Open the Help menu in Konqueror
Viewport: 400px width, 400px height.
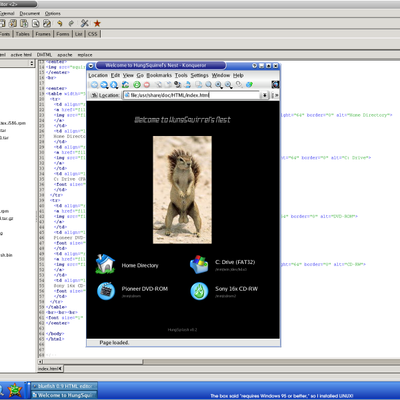click(238, 75)
